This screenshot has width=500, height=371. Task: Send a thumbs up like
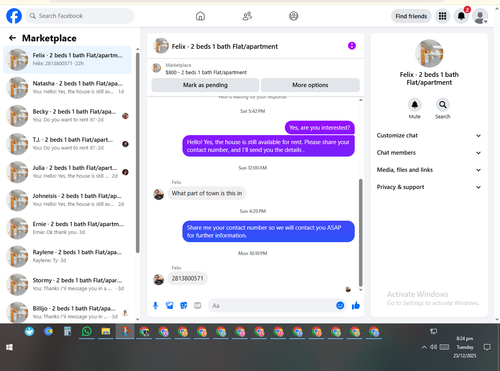356,305
